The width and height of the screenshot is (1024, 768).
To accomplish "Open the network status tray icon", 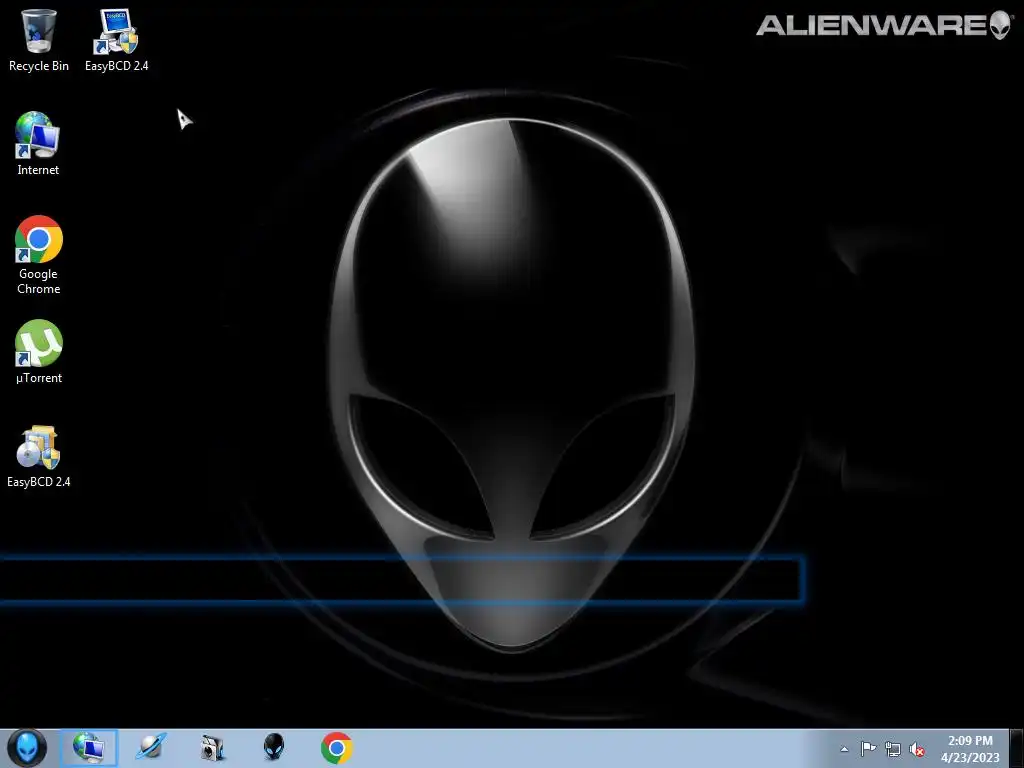I will click(893, 749).
